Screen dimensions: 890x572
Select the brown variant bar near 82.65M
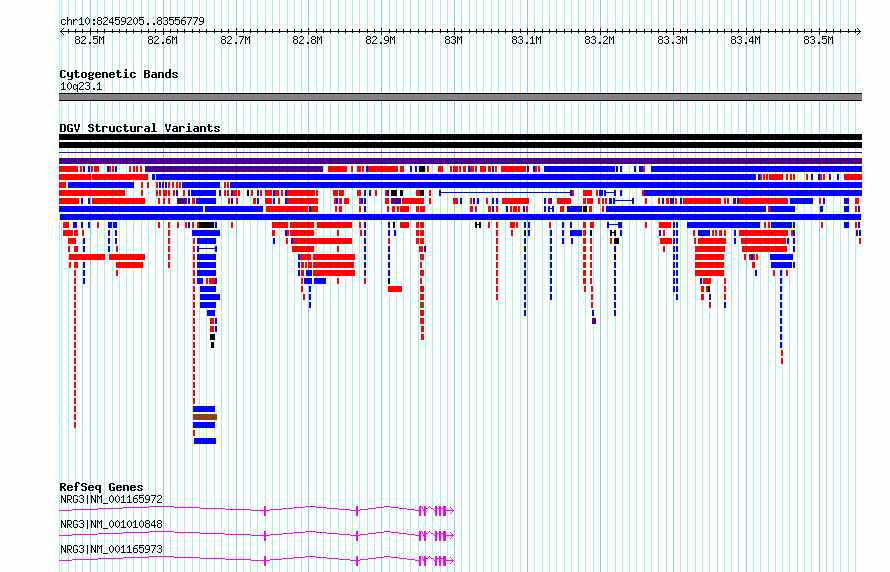tap(205, 417)
